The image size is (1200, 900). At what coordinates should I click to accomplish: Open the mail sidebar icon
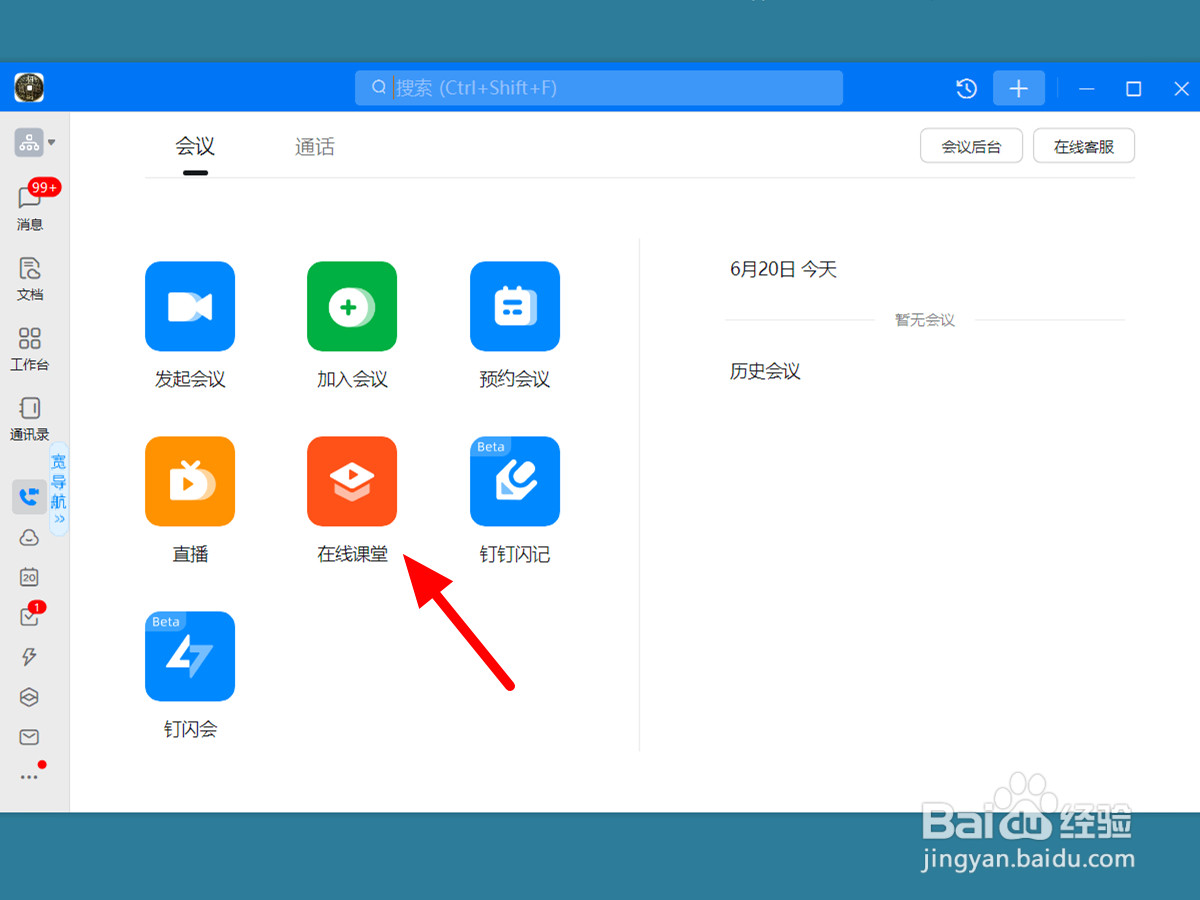29,737
